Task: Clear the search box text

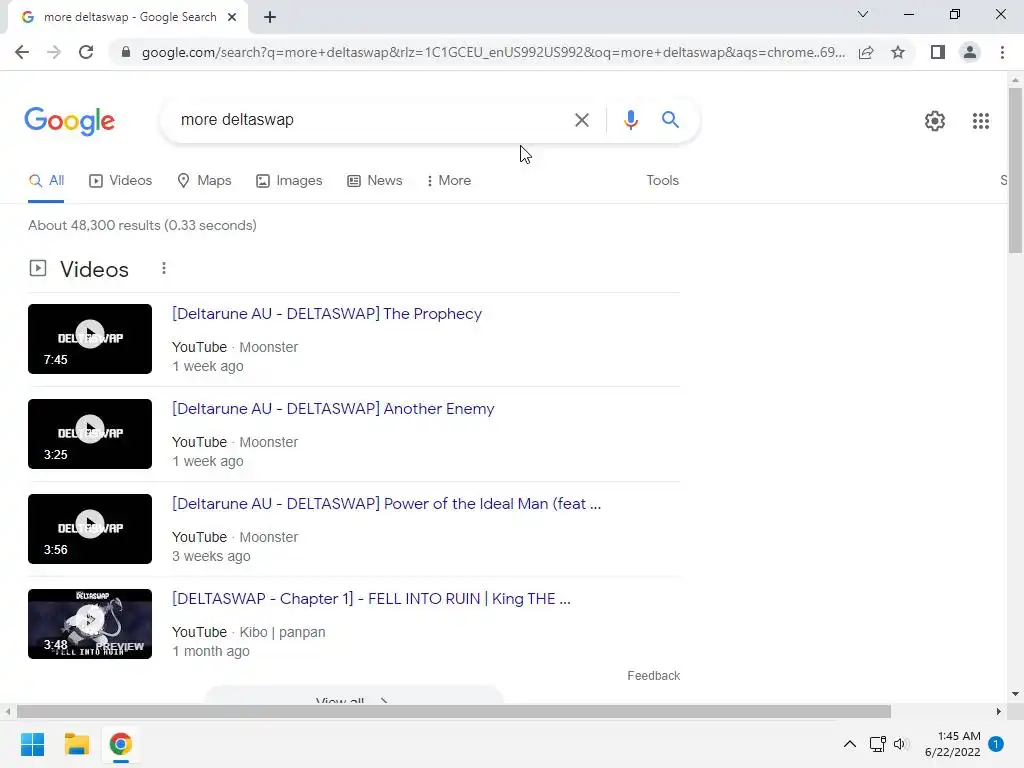Action: (581, 120)
